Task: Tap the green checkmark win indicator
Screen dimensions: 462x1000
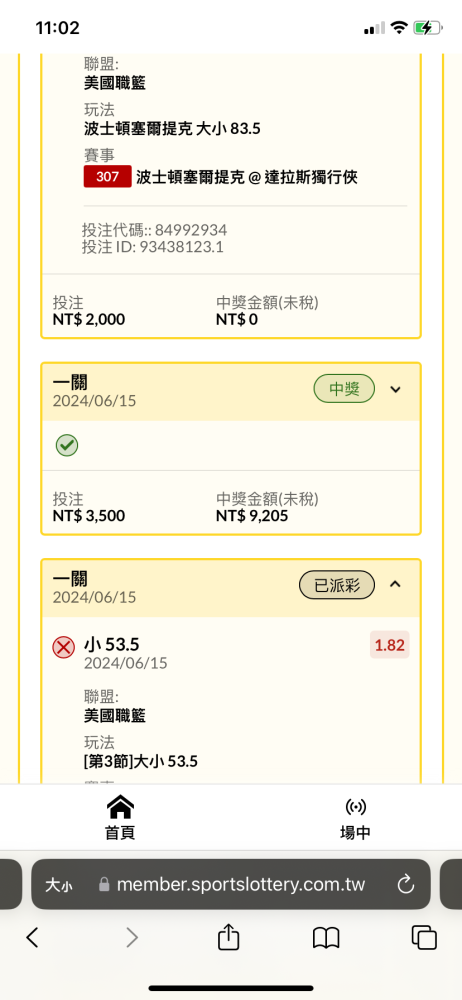Action: click(x=66, y=445)
